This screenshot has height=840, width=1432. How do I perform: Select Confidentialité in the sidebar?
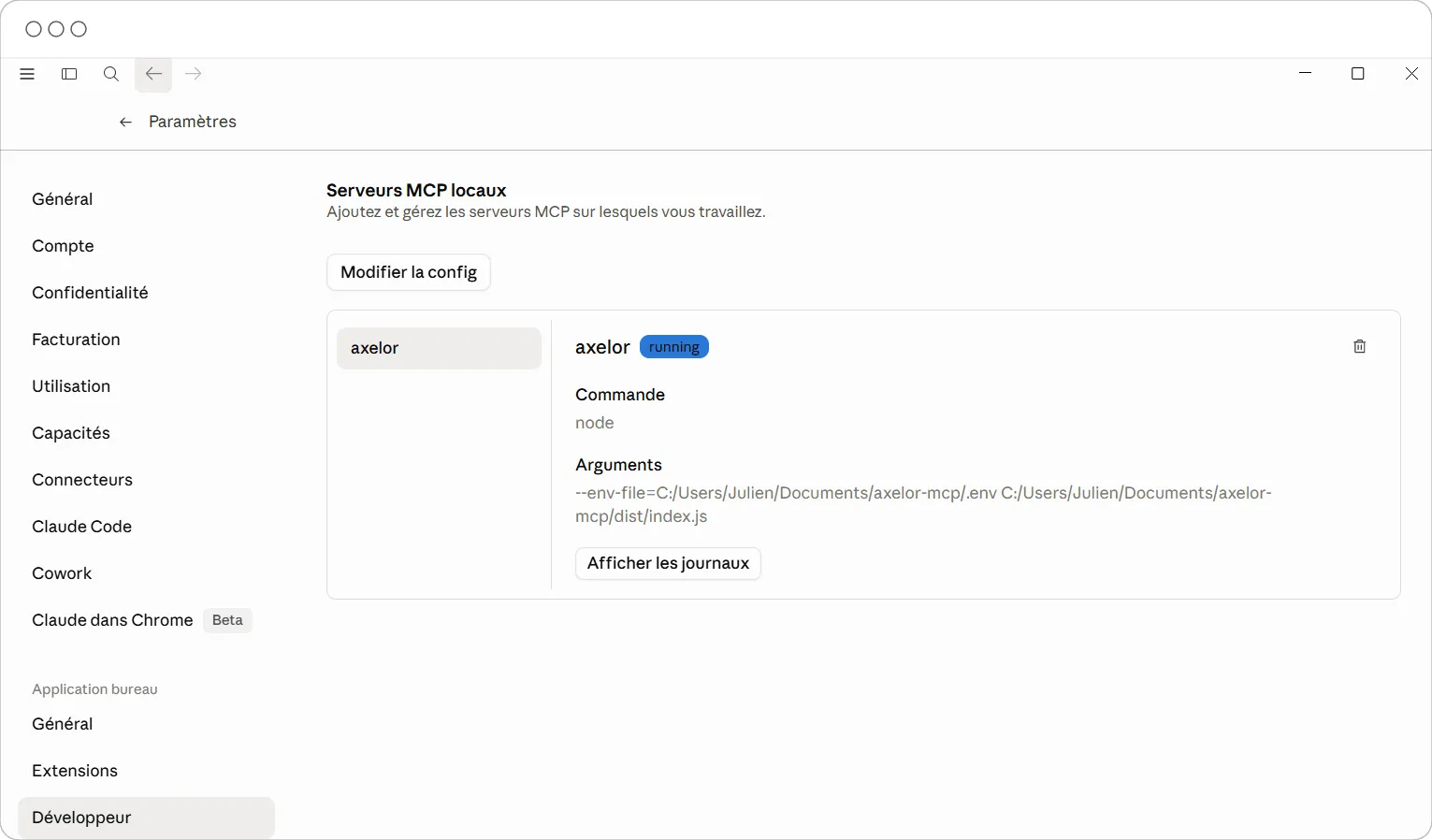click(x=90, y=293)
